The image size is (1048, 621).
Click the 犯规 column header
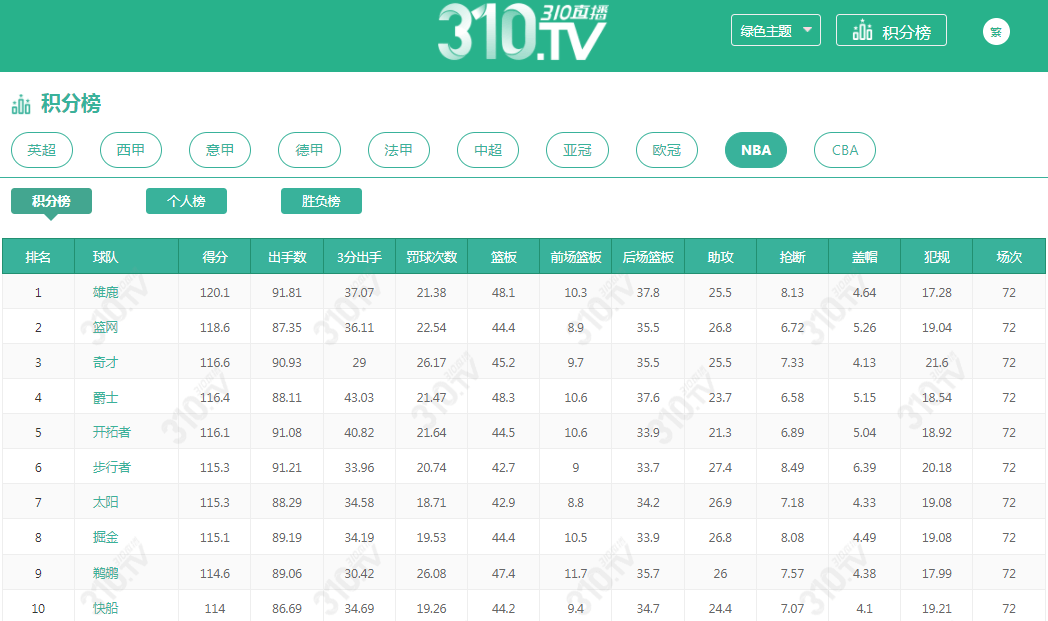tap(936, 257)
